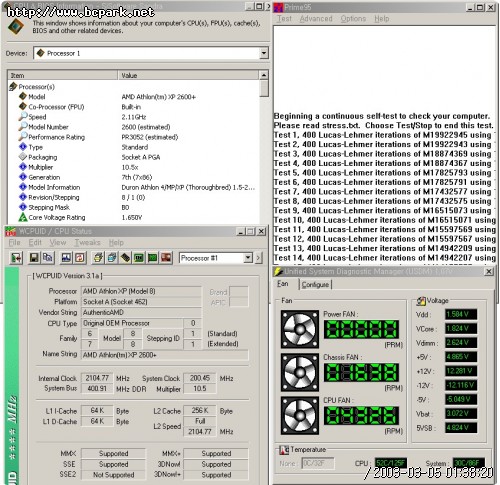This screenshot has height=485, width=500.
Task: Click the System Clock value 200.45
Action: 200,378
